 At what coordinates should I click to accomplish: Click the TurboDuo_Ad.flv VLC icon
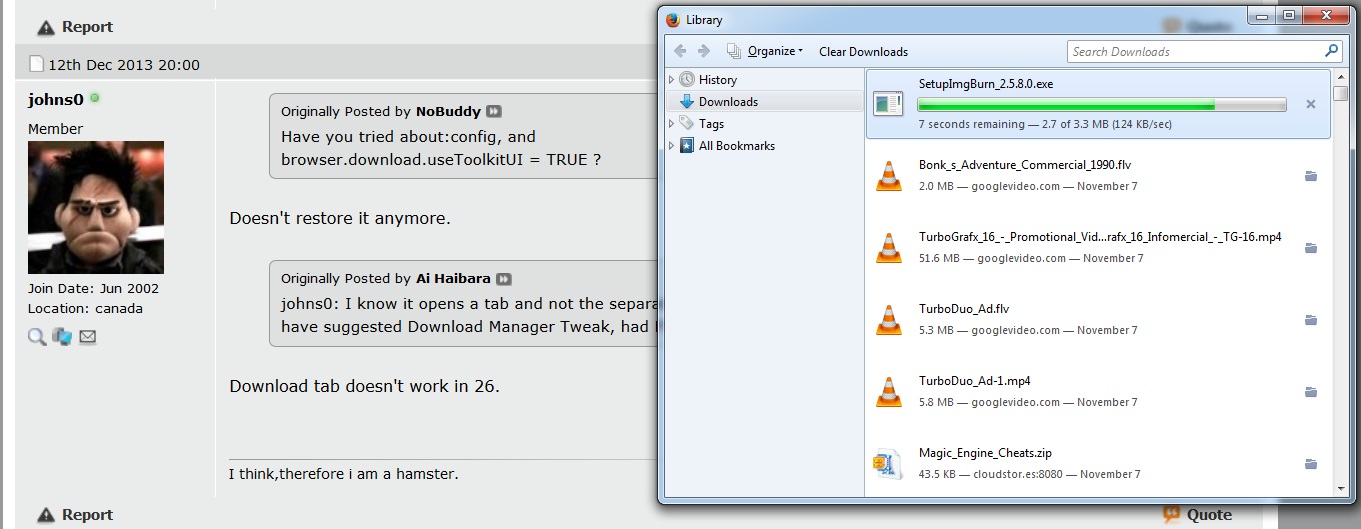pyautogui.click(x=888, y=320)
